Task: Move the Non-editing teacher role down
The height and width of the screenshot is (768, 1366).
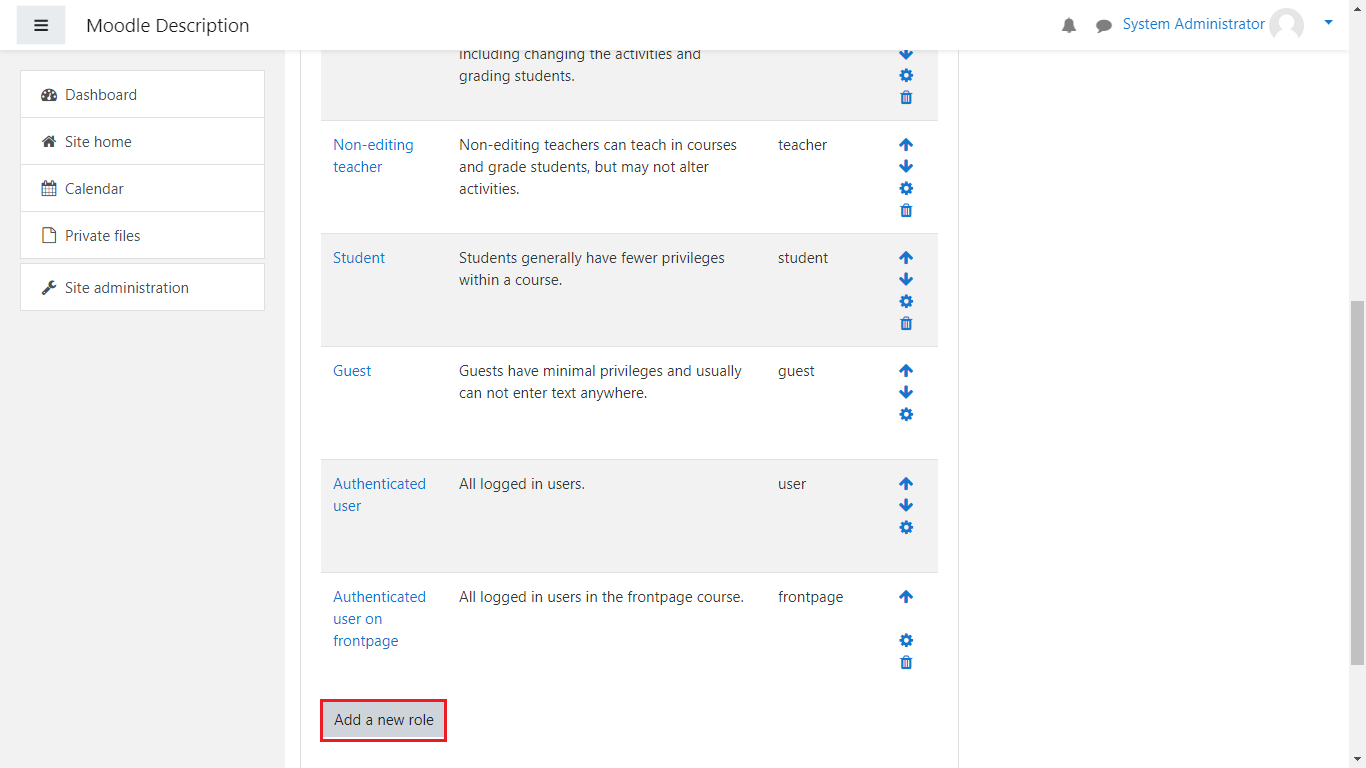Action: point(906,167)
